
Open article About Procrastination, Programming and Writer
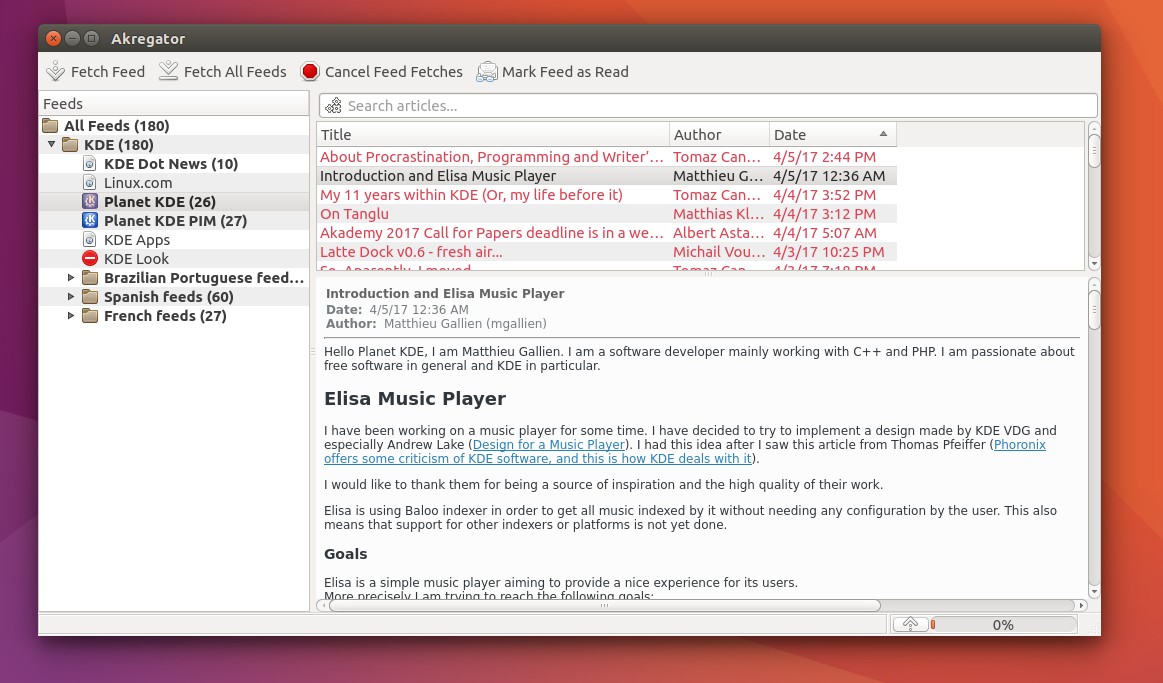(492, 156)
